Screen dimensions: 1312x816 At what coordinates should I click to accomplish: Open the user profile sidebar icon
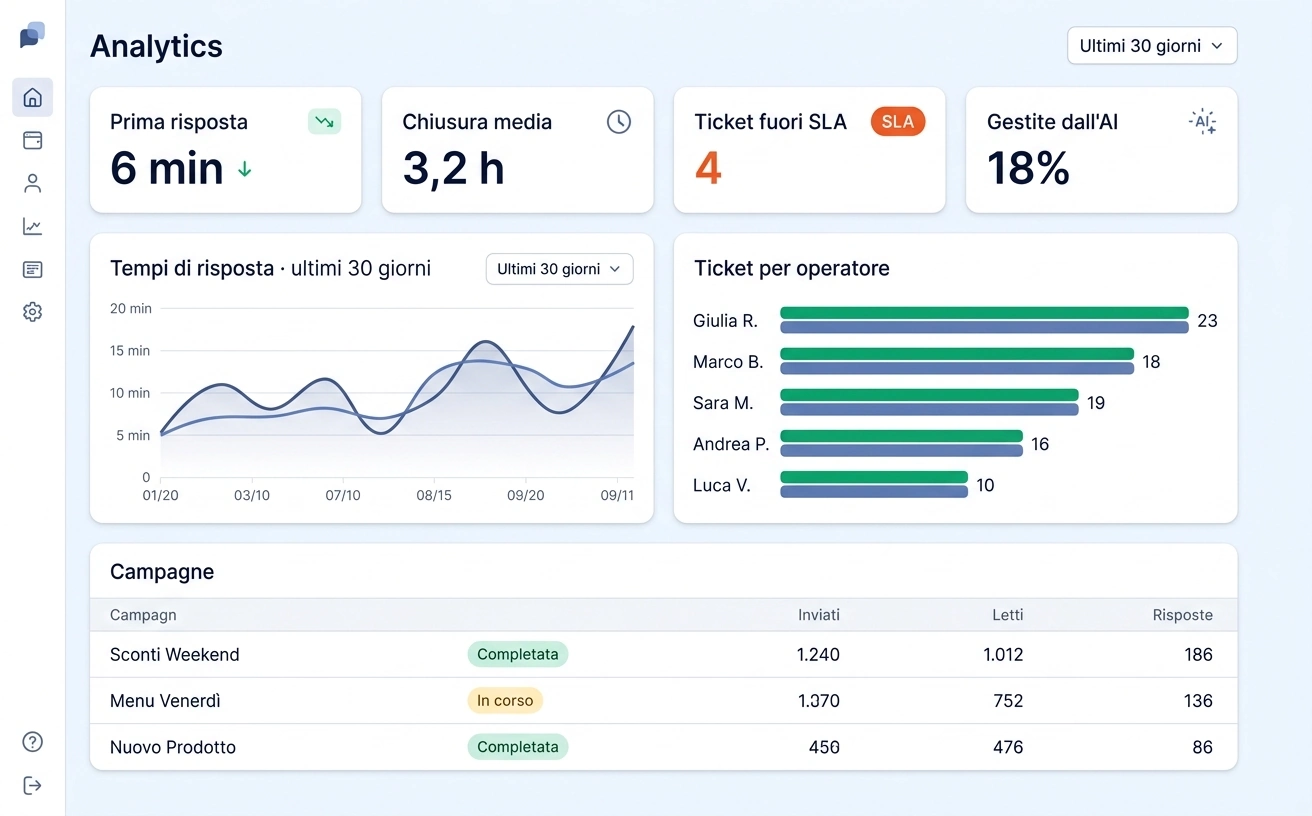32,183
